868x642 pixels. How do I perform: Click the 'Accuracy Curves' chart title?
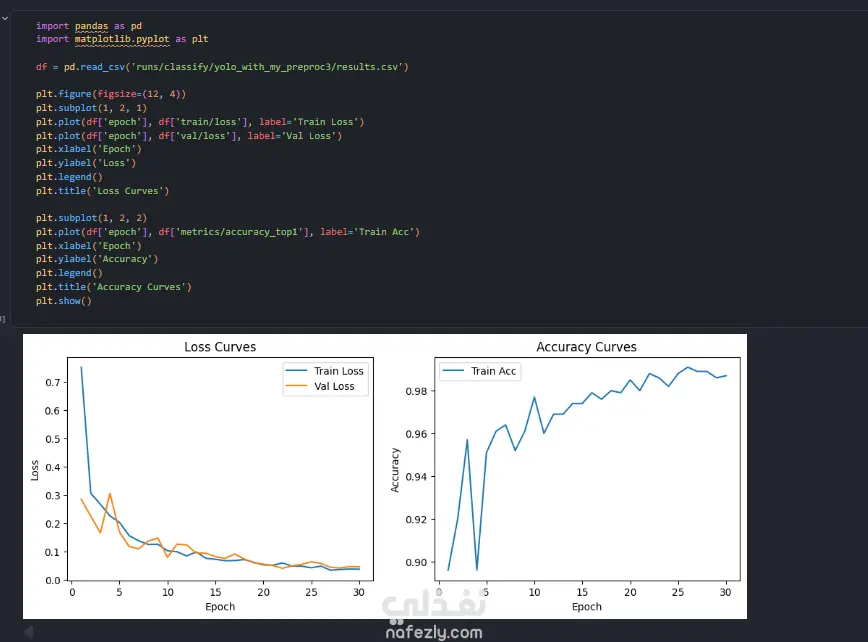click(x=586, y=347)
